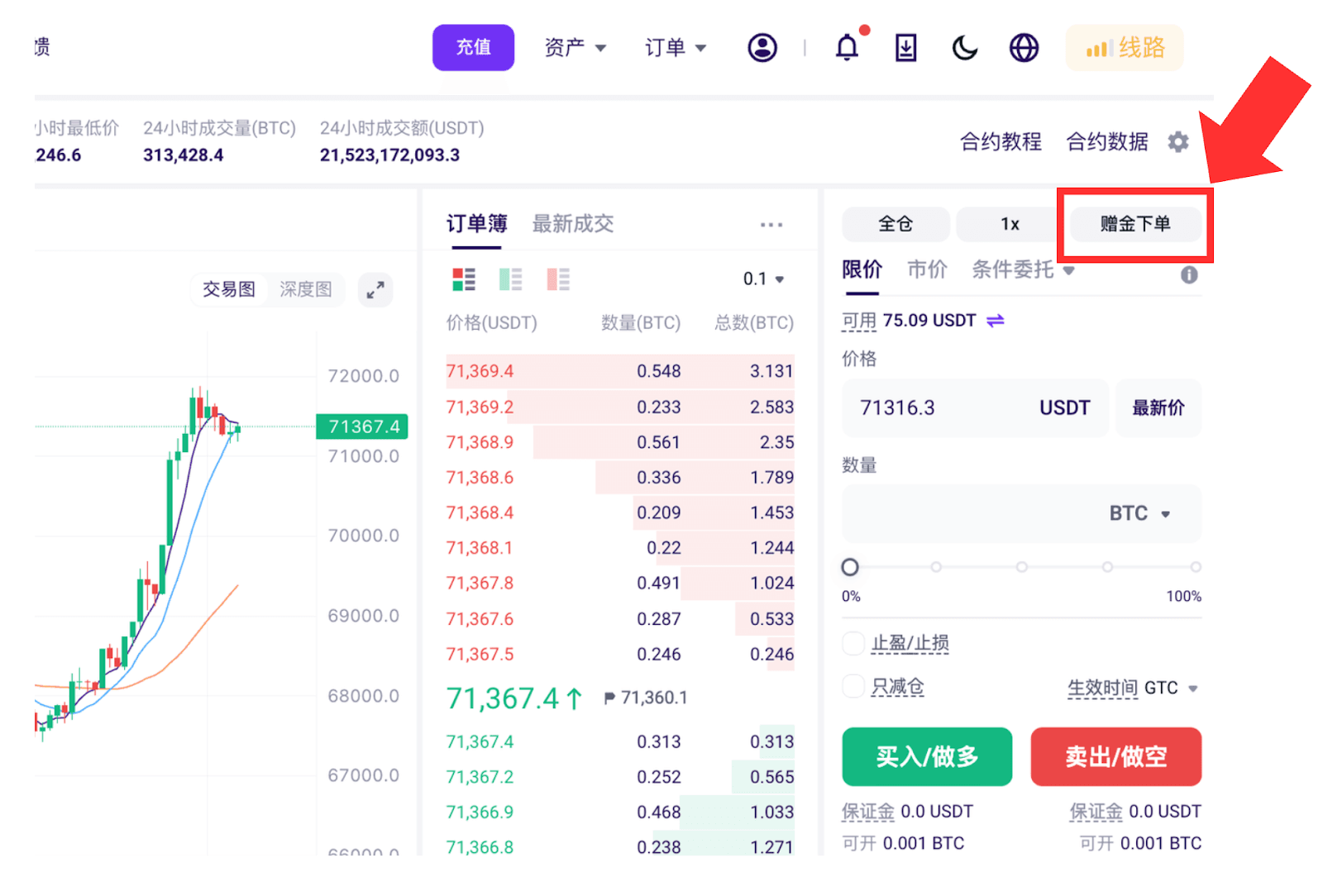Open contract settings gear icon
The image size is (1323, 896).
point(1178,141)
